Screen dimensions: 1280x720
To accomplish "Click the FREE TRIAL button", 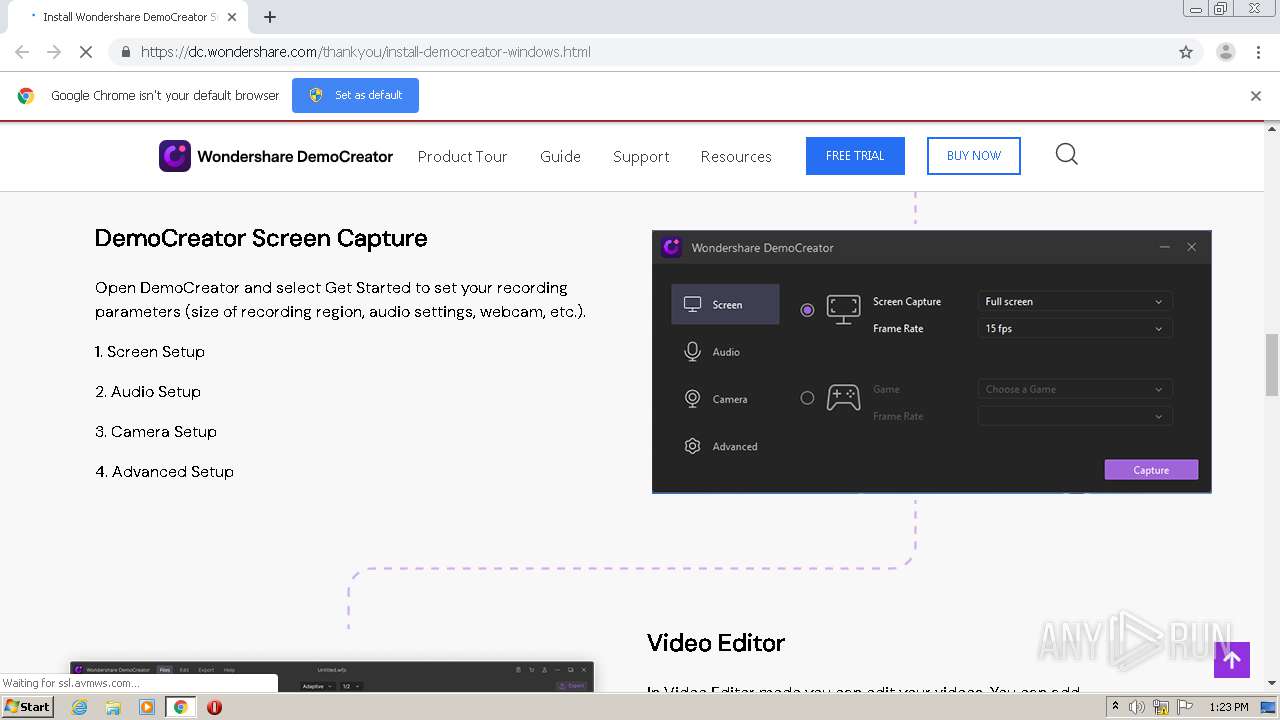I will tap(855, 156).
